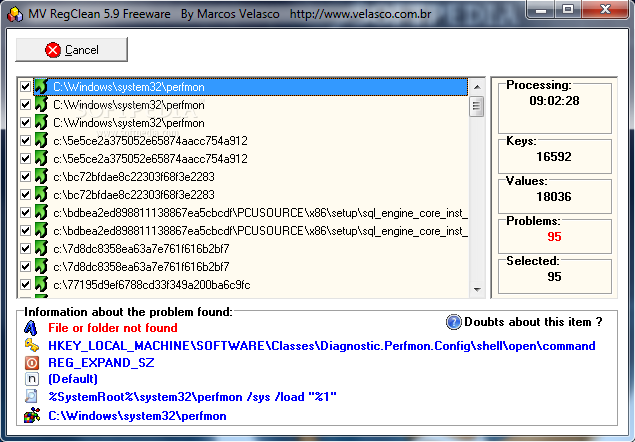635x442 pixels.
Task: Click scrollbar up arrow of the list
Action: pyautogui.click(x=477, y=87)
